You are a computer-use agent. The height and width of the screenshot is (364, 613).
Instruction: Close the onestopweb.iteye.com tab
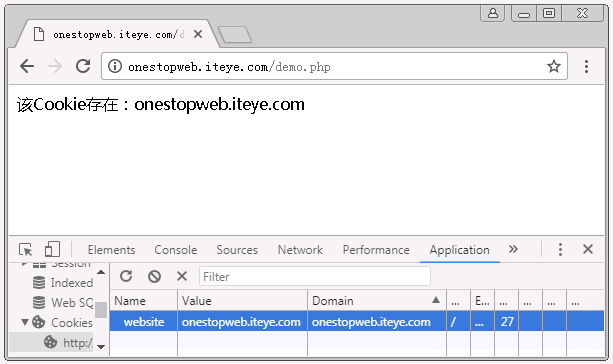(198, 34)
